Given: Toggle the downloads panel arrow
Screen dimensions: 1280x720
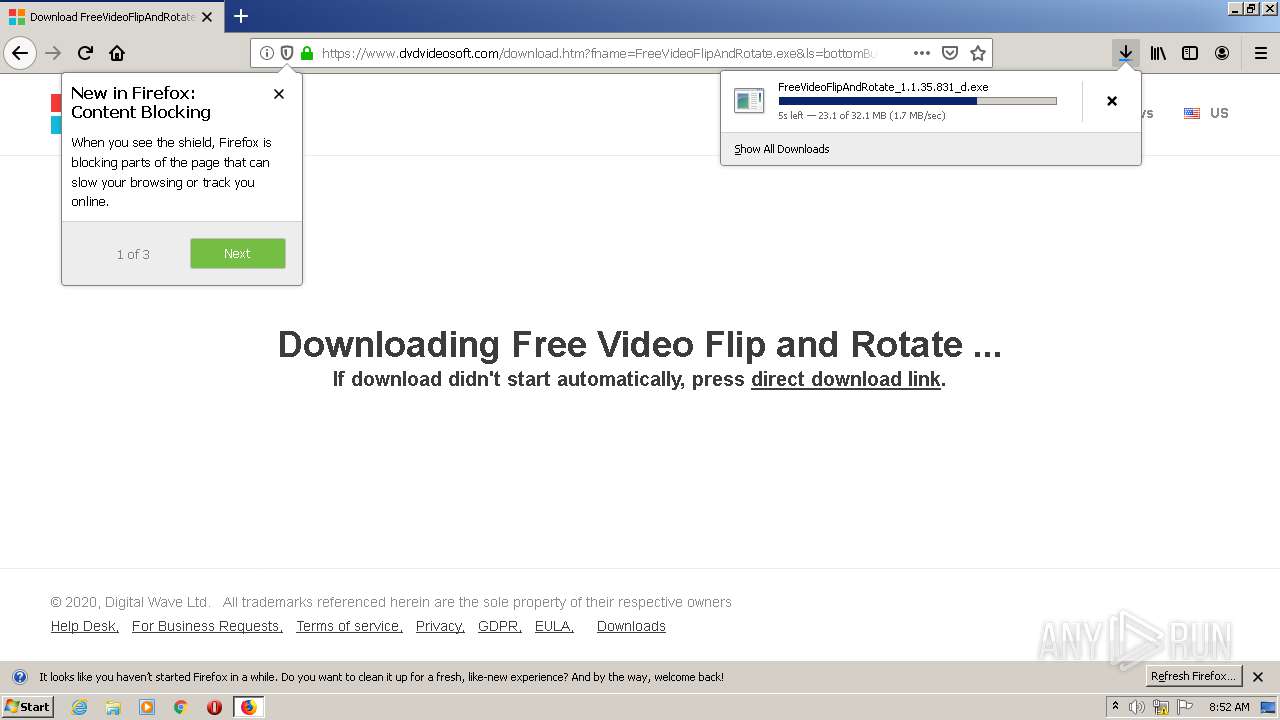Looking at the screenshot, I should [1125, 53].
